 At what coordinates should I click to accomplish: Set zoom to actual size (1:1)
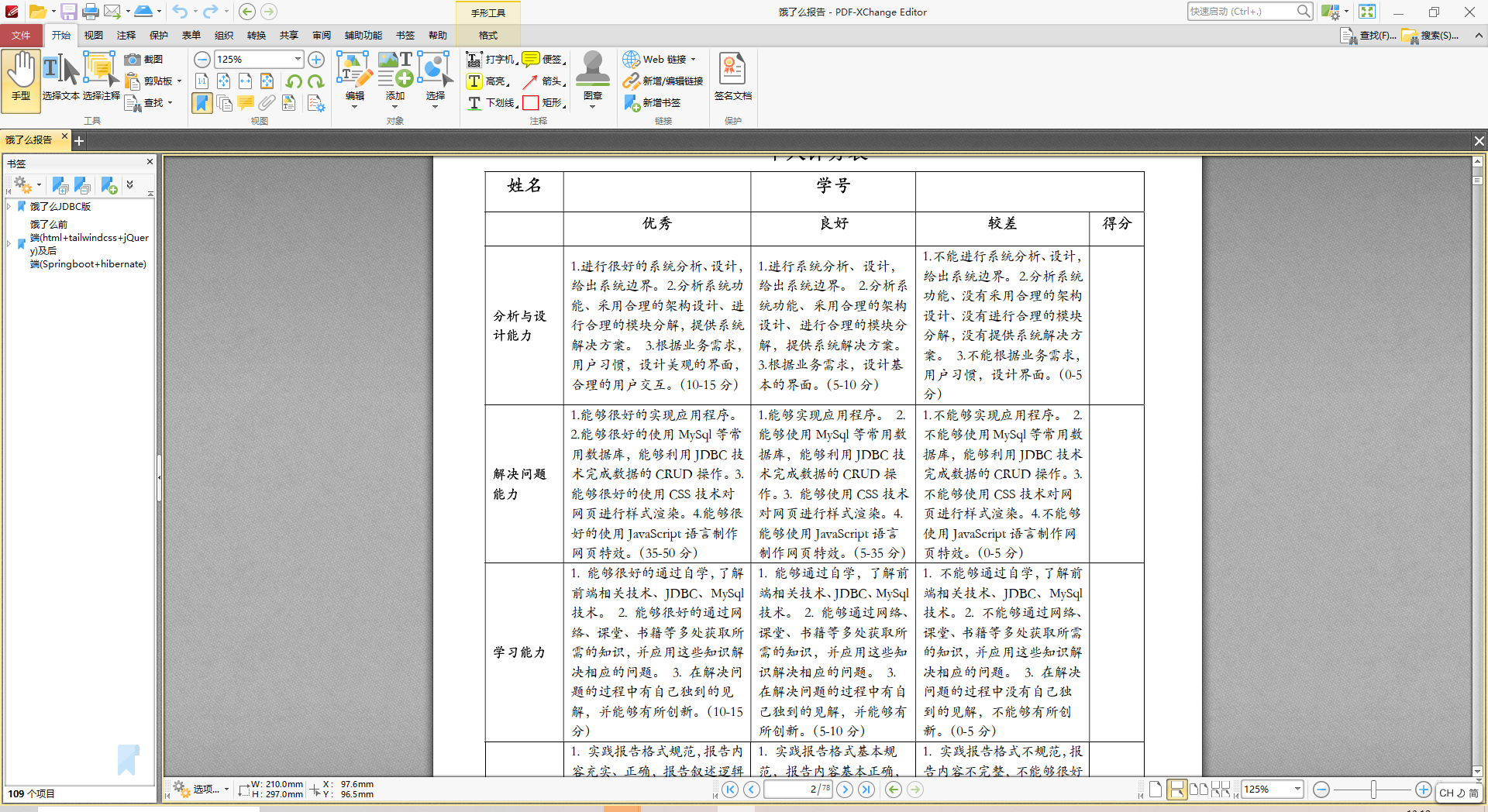[x=201, y=81]
